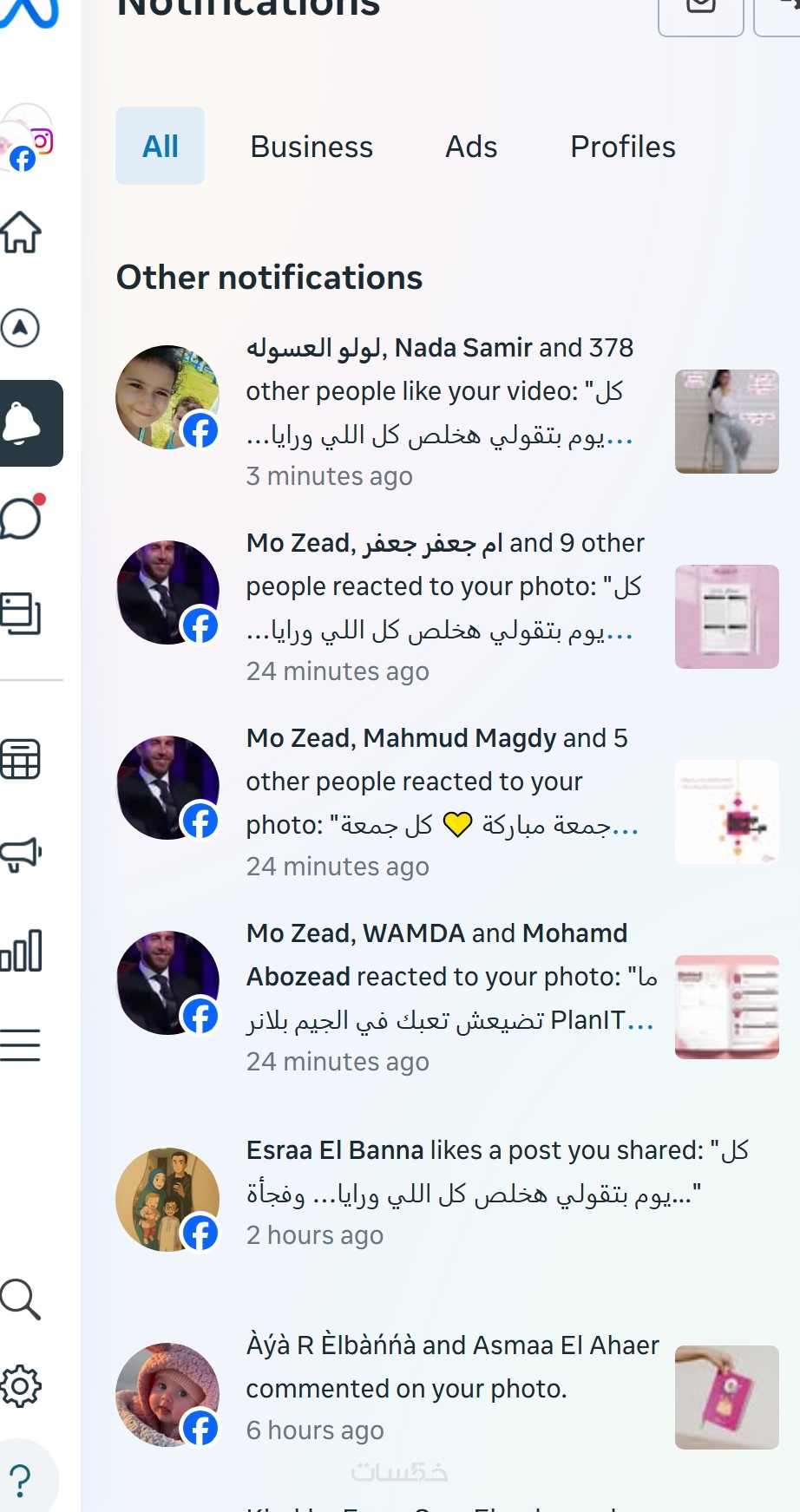800x1512 pixels.
Task: Switch account via Facebook Instagram profile avatar
Action: [x=27, y=139]
